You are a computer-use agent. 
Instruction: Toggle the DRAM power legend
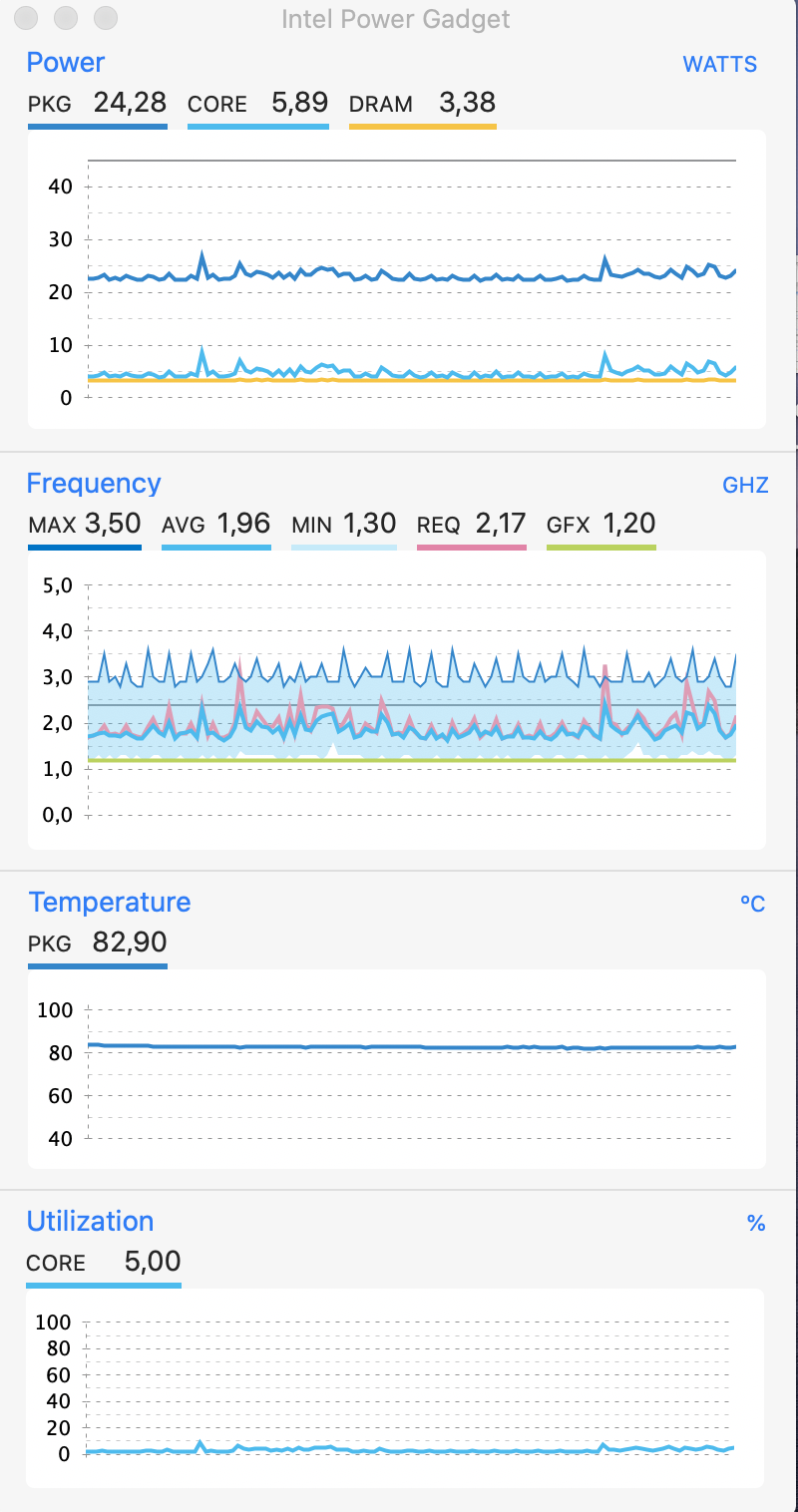coord(422,103)
